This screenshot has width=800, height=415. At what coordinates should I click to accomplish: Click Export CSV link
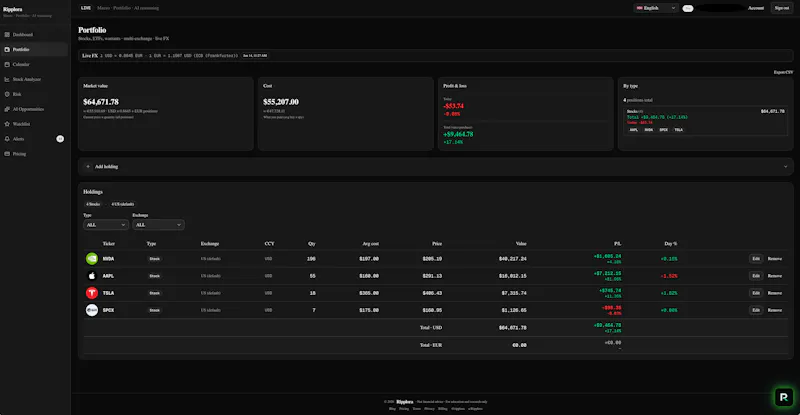(x=783, y=72)
